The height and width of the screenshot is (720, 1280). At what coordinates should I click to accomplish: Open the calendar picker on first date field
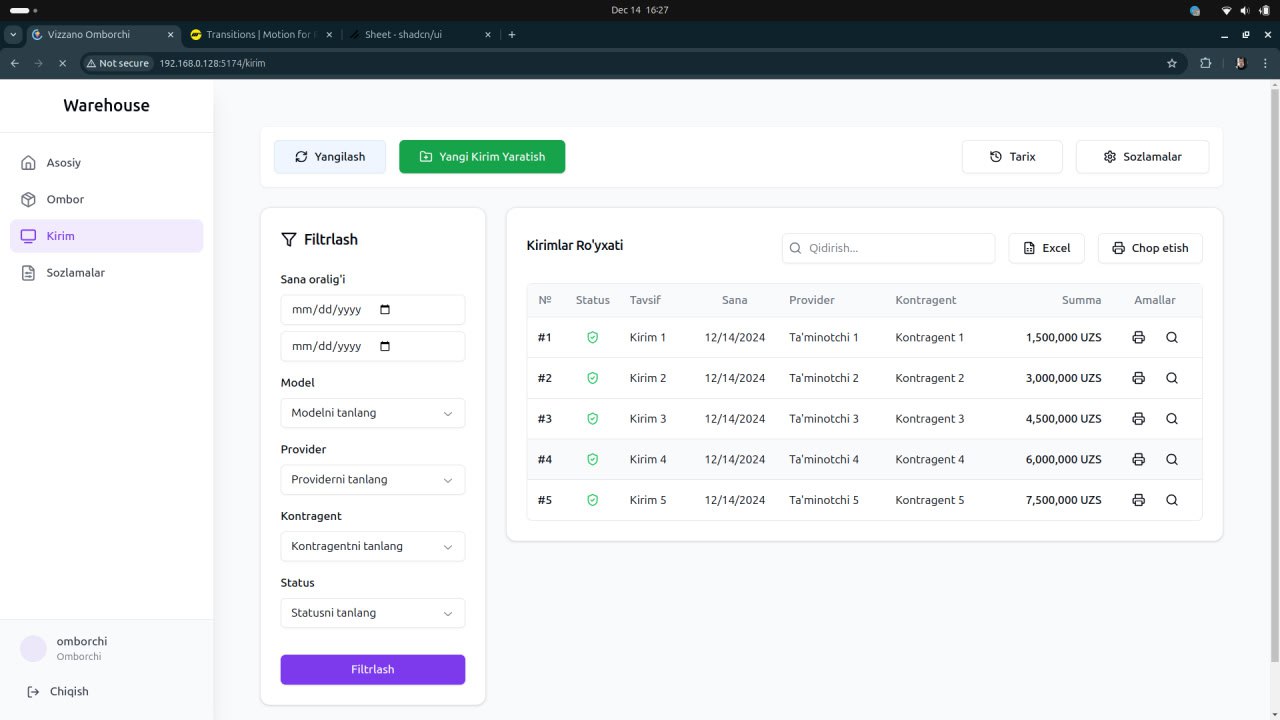[x=386, y=310]
